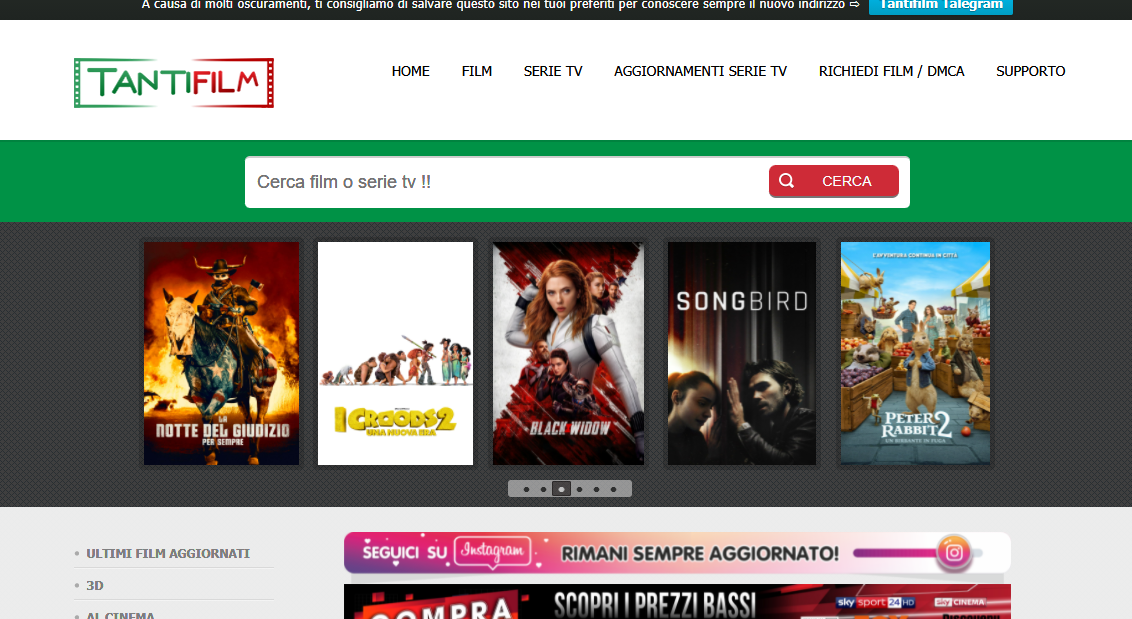Click the Tantifilm logo
This screenshot has width=1132, height=619.
[x=174, y=83]
